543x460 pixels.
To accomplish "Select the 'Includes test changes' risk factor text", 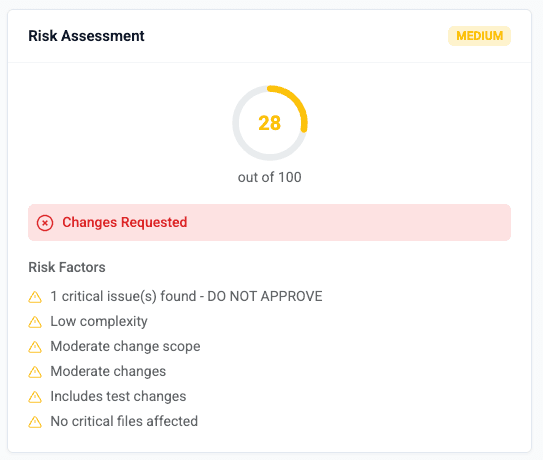I will tap(118, 396).
